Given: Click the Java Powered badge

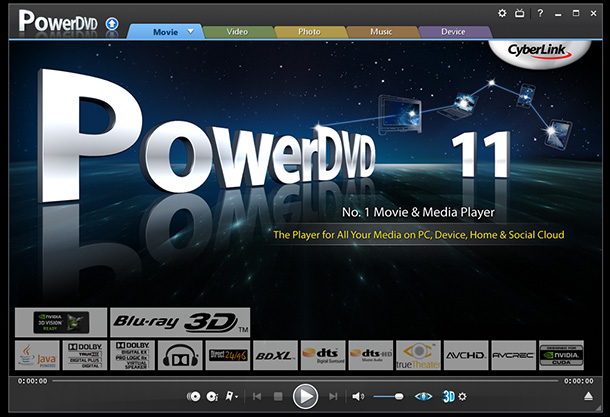Looking at the screenshot, I should click(37, 356).
